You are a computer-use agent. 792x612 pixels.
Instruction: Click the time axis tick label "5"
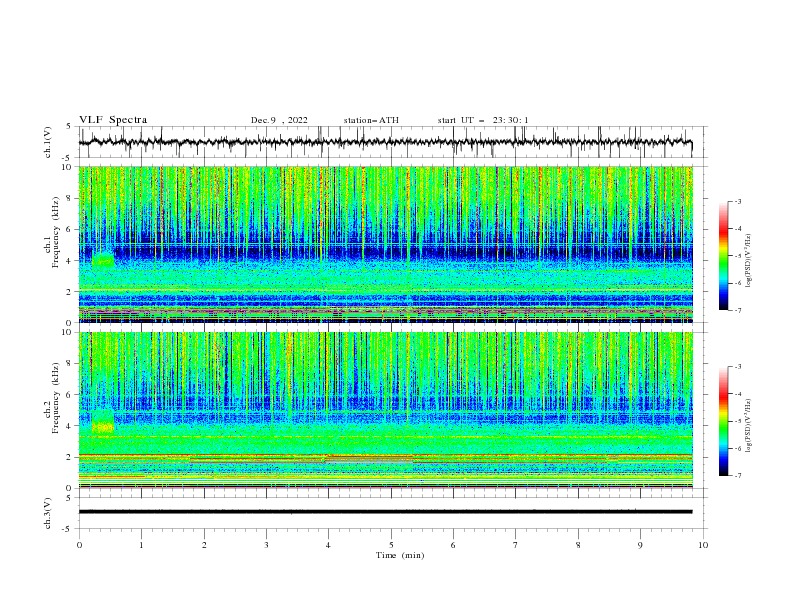pyautogui.click(x=391, y=545)
